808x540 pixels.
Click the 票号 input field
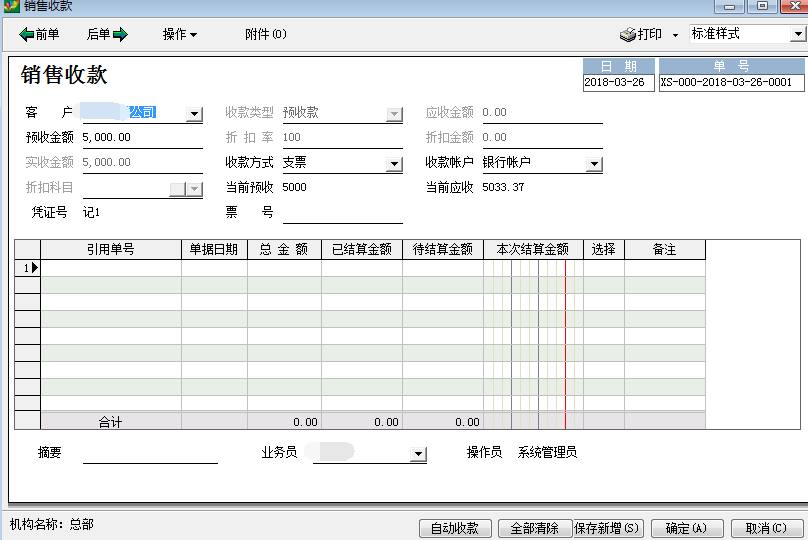pos(342,212)
